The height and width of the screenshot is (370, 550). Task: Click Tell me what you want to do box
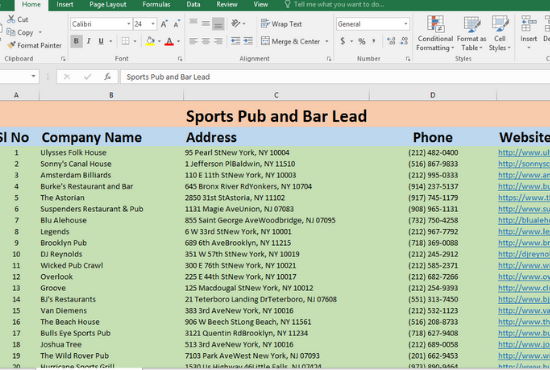point(334,5)
